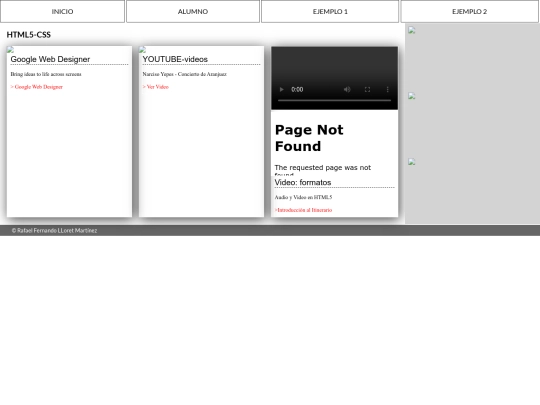
Task: Click bottom broken image in gray sidebar
Action: tap(412, 162)
